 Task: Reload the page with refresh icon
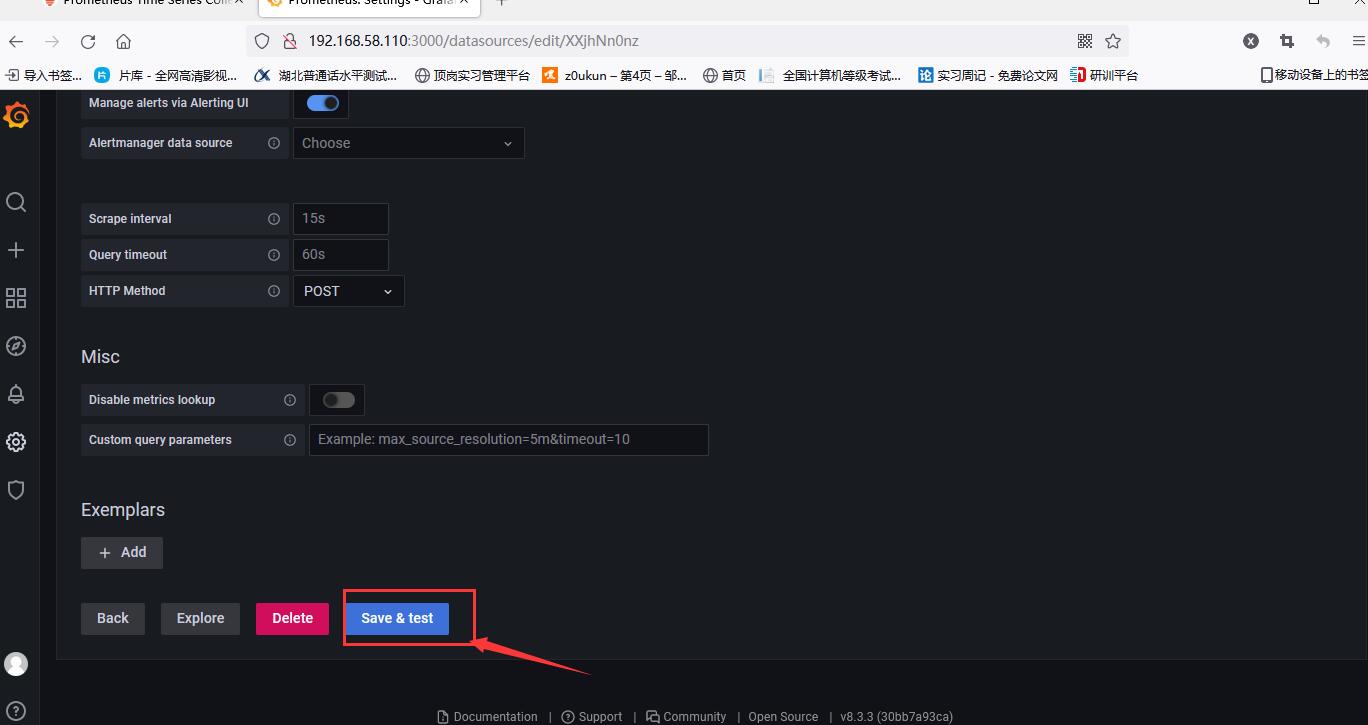pos(88,41)
